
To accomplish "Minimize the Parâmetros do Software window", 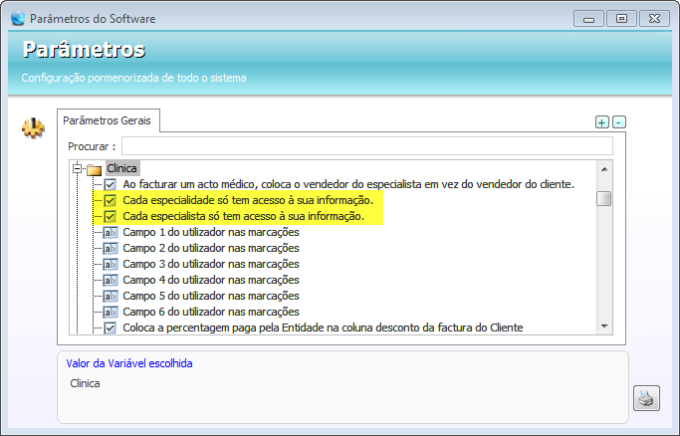I will [588, 19].
